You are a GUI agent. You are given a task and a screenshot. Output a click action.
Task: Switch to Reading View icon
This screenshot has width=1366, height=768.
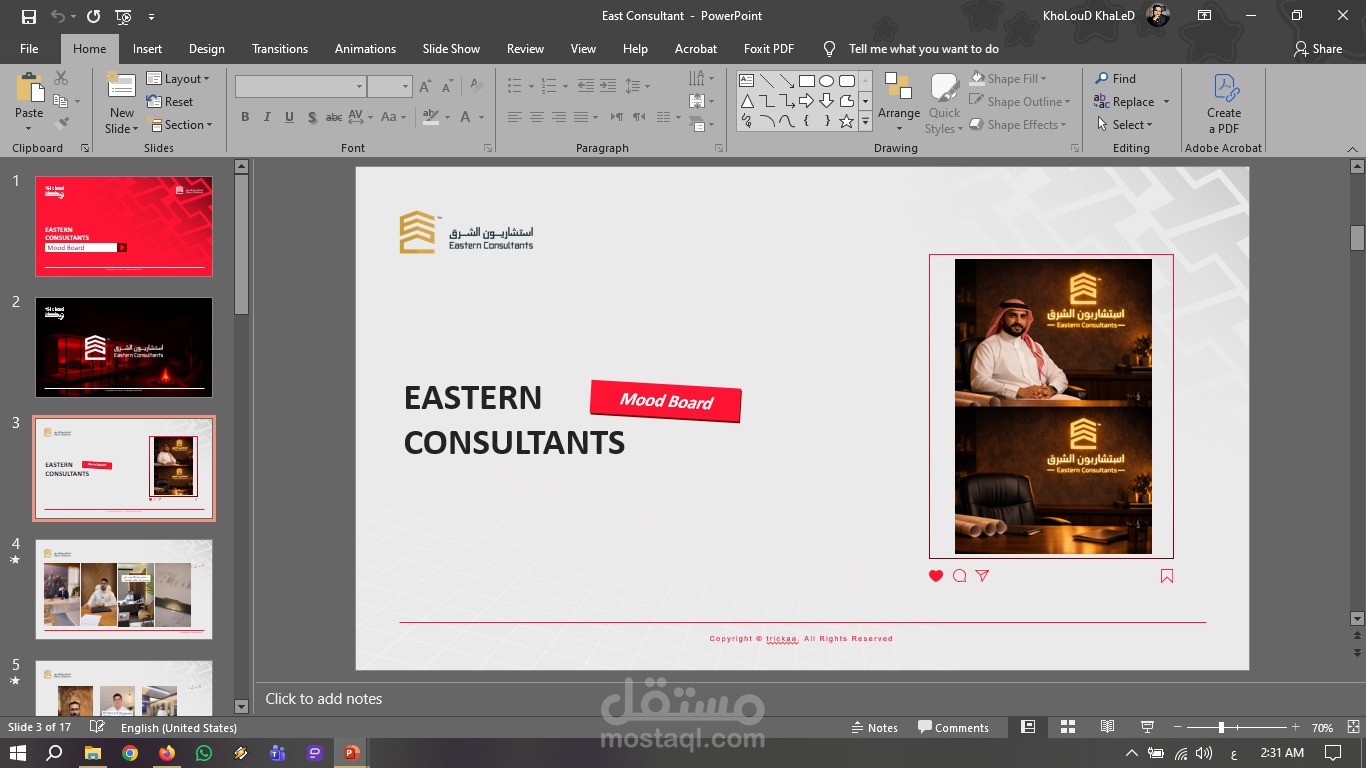(x=1107, y=727)
